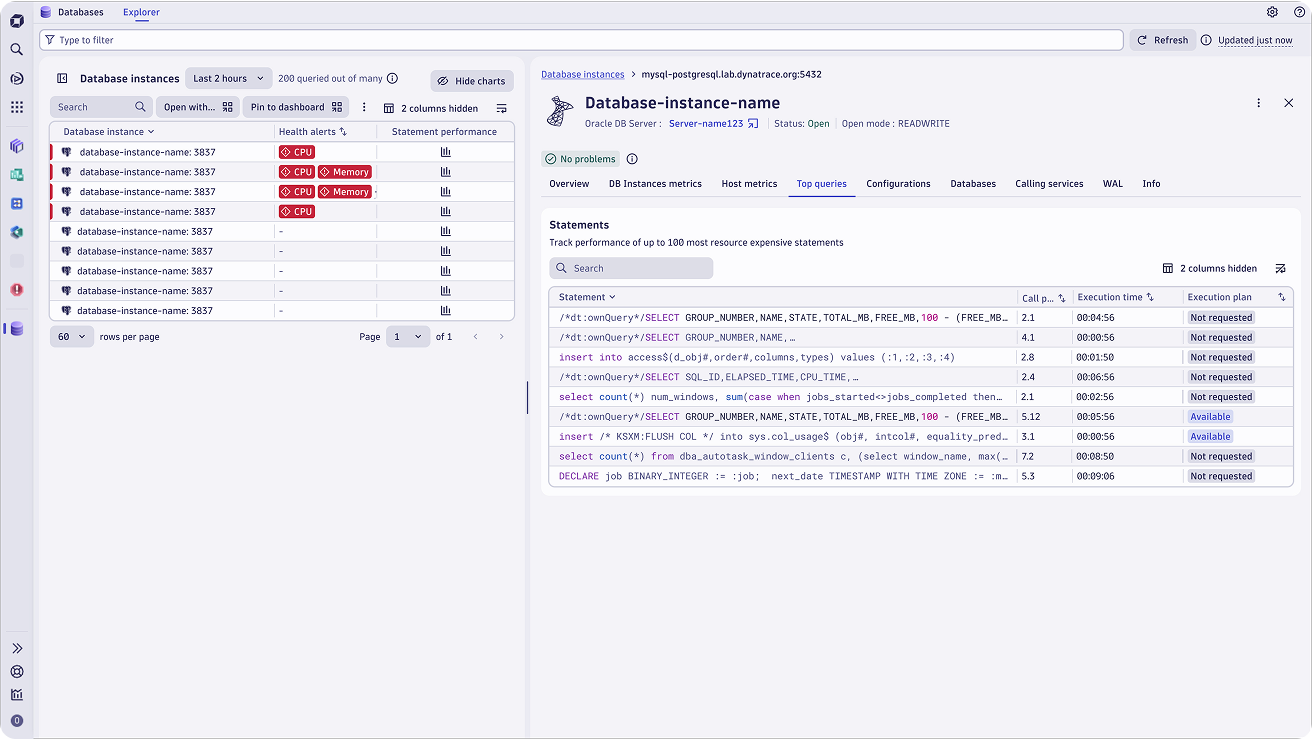The height and width of the screenshot is (739, 1312).
Task: Toggle the sidebar panel icon beside Database instances
Action: (62, 79)
